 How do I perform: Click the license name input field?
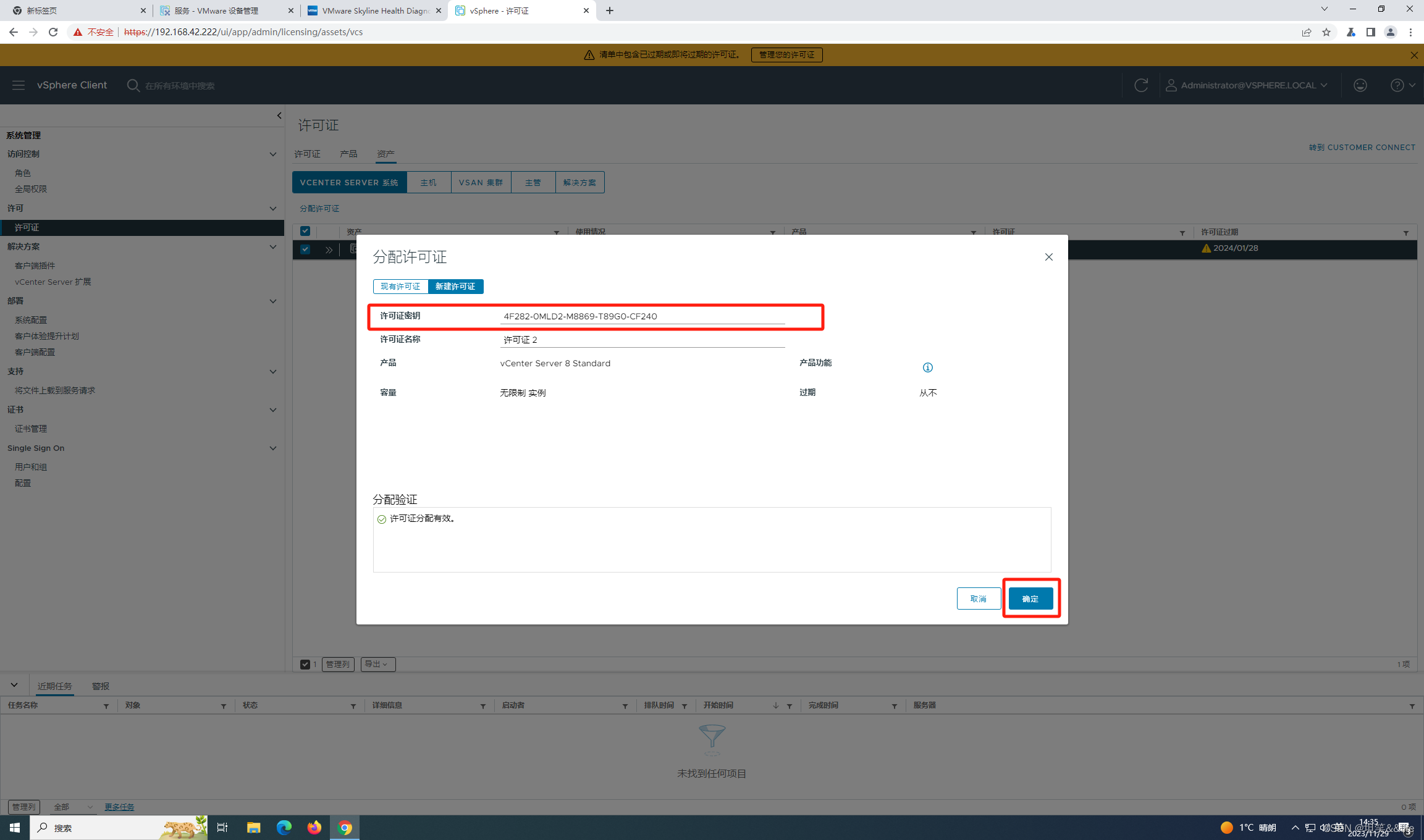(642, 340)
